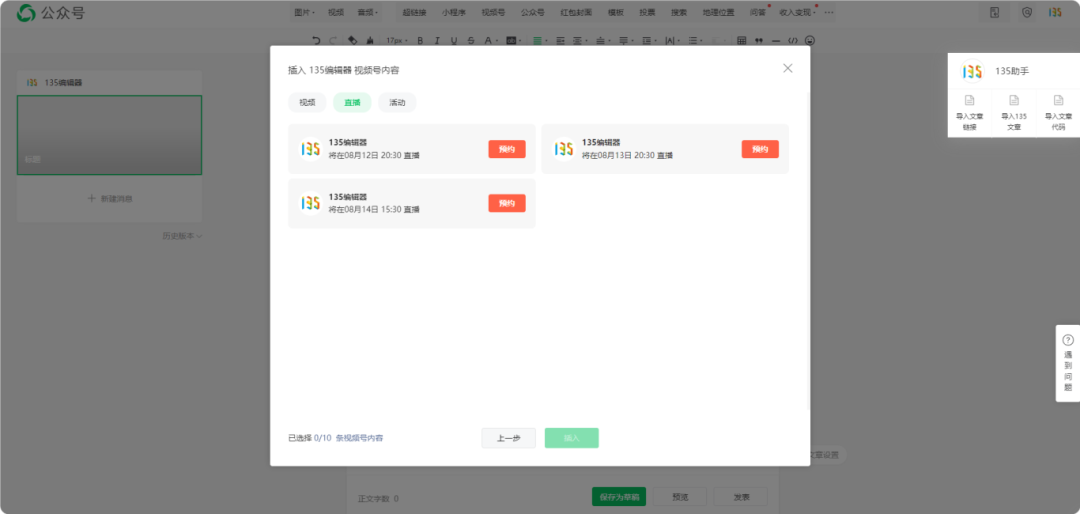Click 投票 in the top menu

[x=647, y=12]
